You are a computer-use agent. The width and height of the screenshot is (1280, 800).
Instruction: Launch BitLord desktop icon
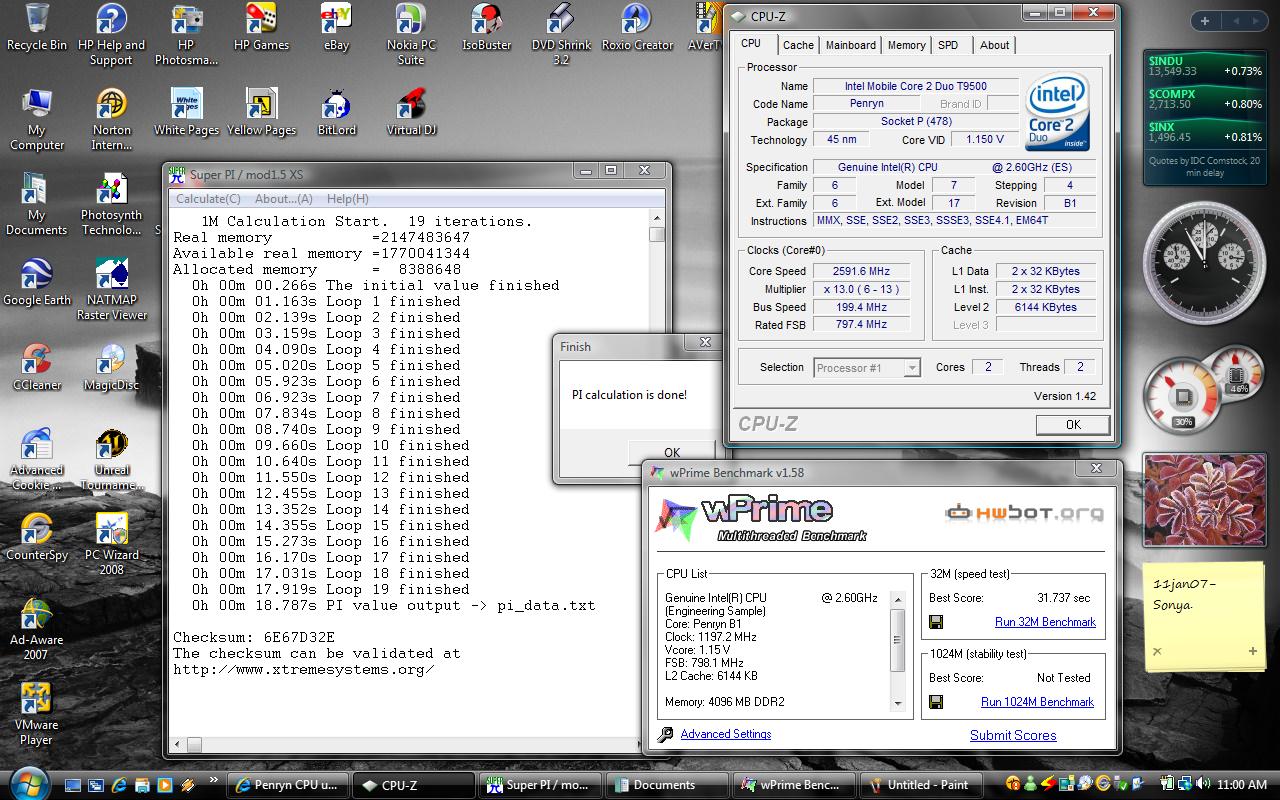(x=336, y=112)
